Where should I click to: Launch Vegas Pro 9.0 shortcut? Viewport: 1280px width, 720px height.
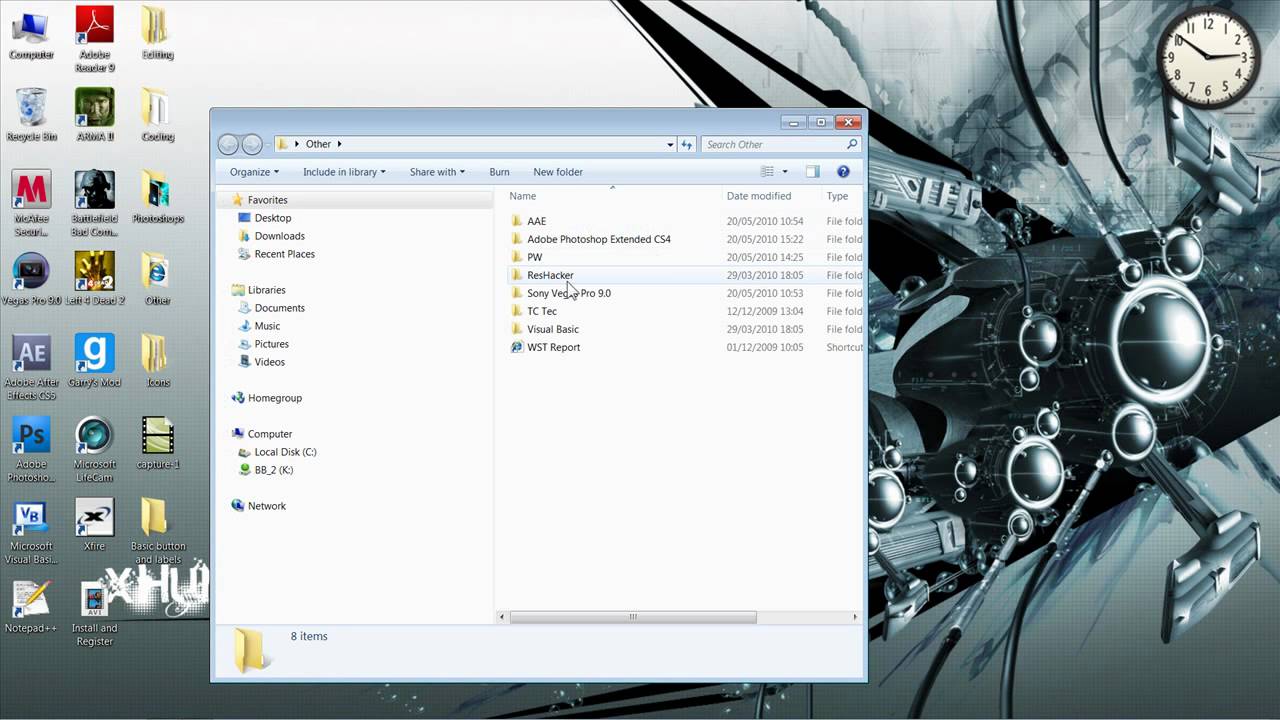coord(32,279)
